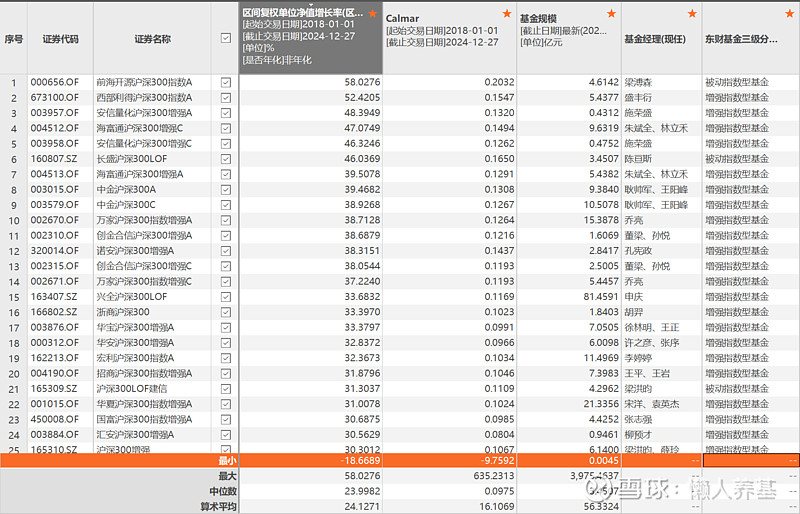Screen dimensions: 800x514
Task: Click fund name 华夏沪深300指数增强A
Action: 144,404
